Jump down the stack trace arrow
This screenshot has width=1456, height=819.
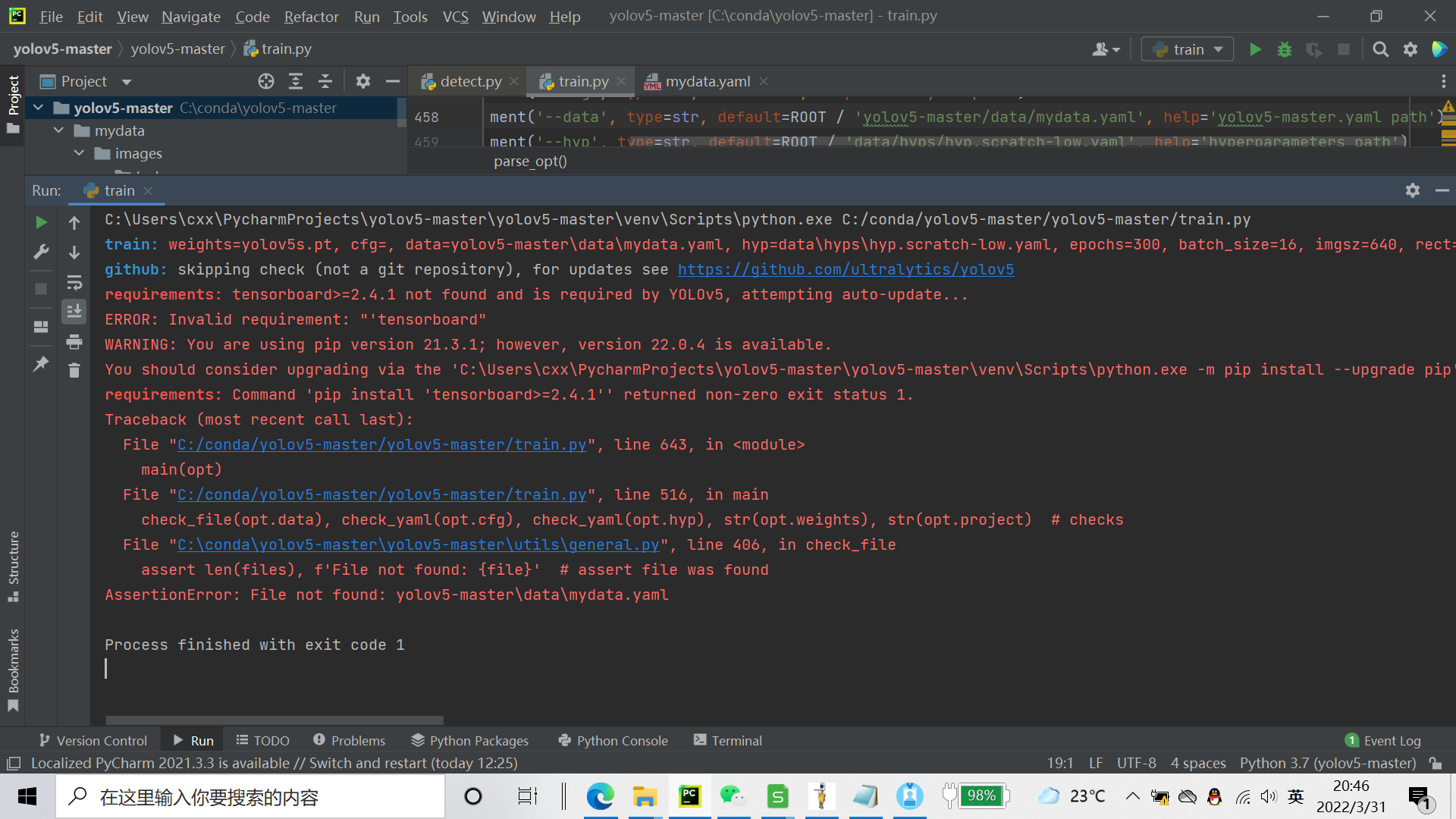click(x=74, y=253)
